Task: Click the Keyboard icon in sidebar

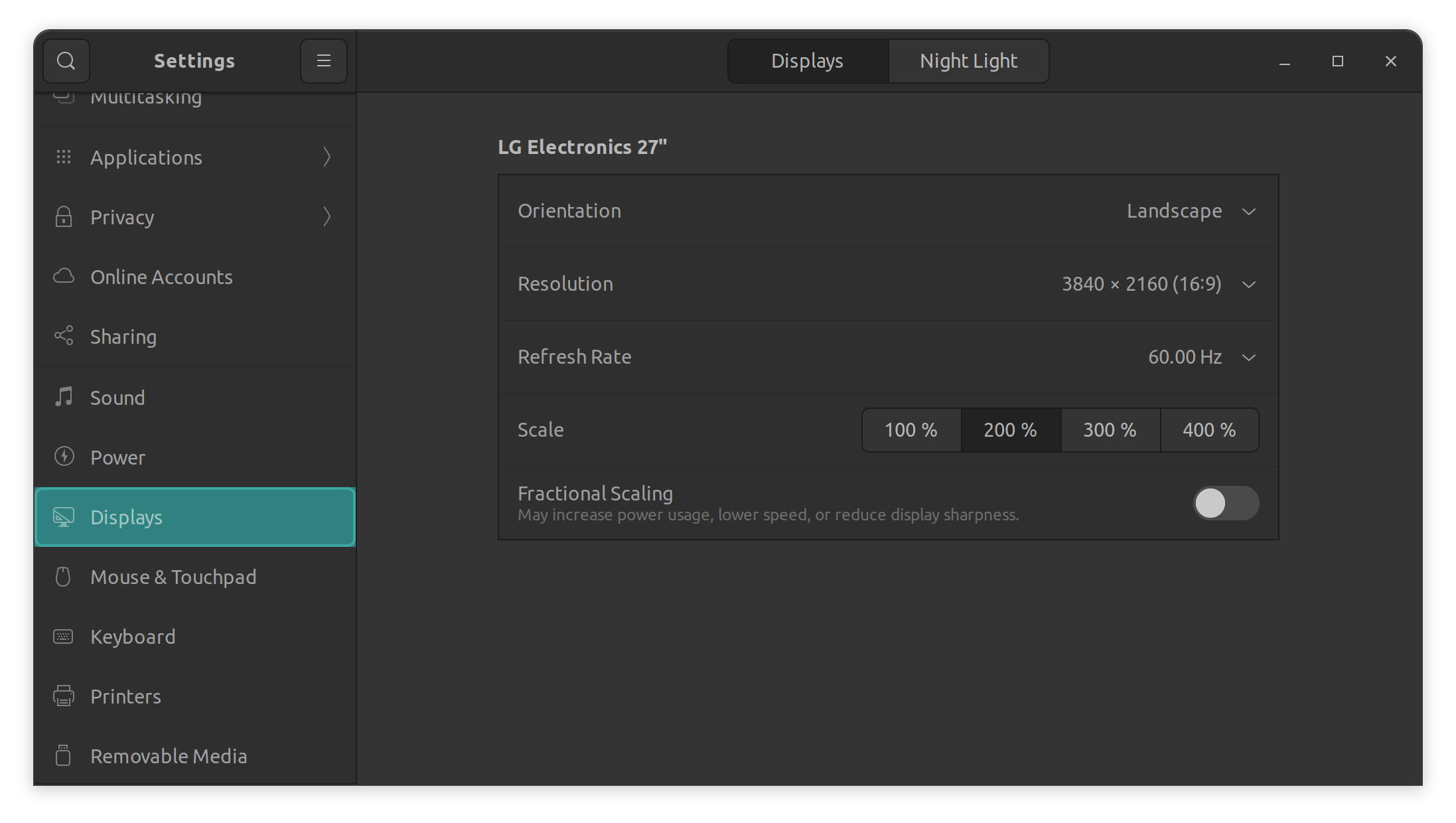Action: [64, 636]
